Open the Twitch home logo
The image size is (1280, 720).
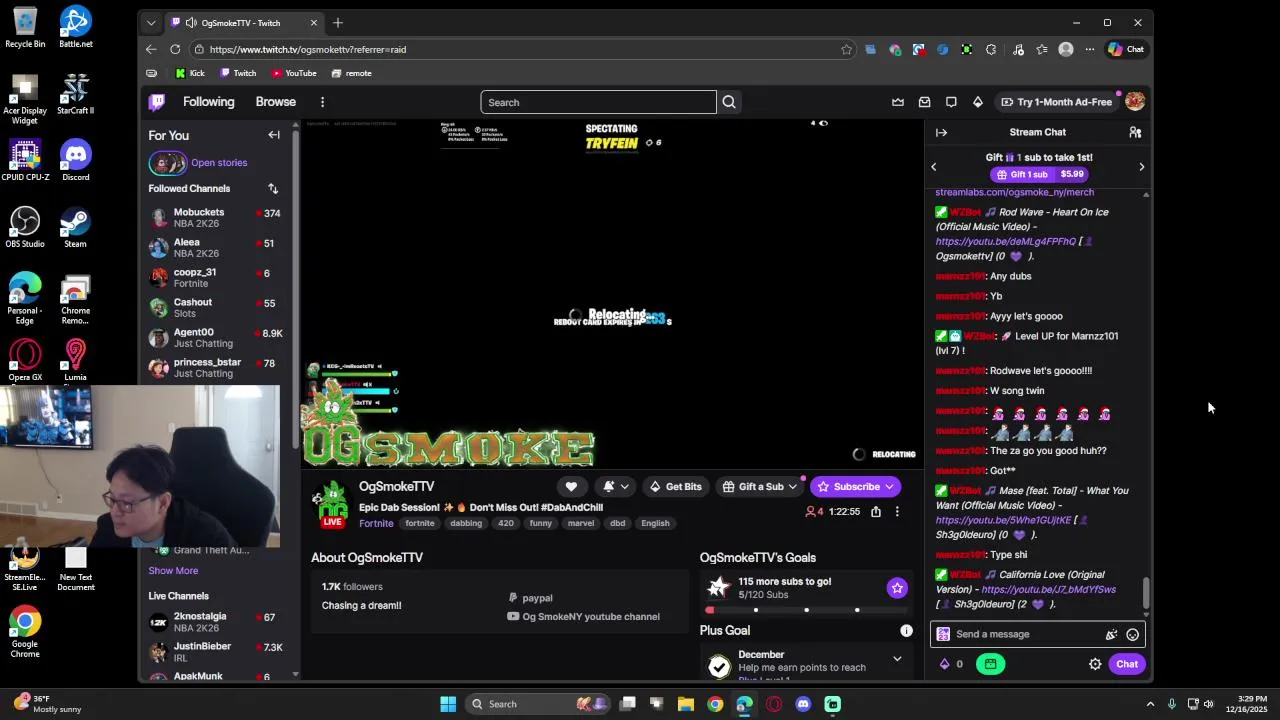coord(157,102)
